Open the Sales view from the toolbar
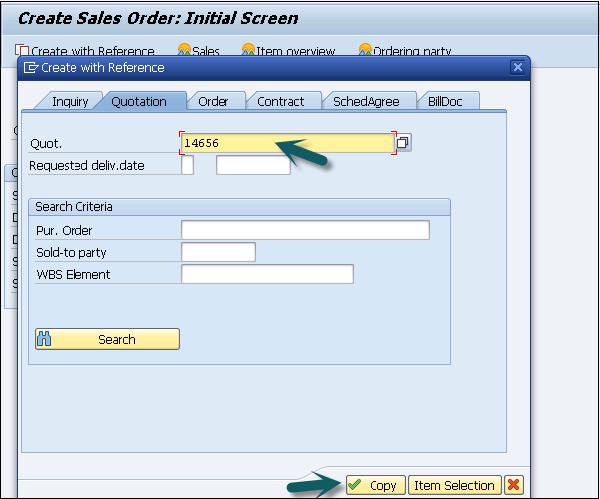The width and height of the screenshot is (600, 499). tap(198, 50)
